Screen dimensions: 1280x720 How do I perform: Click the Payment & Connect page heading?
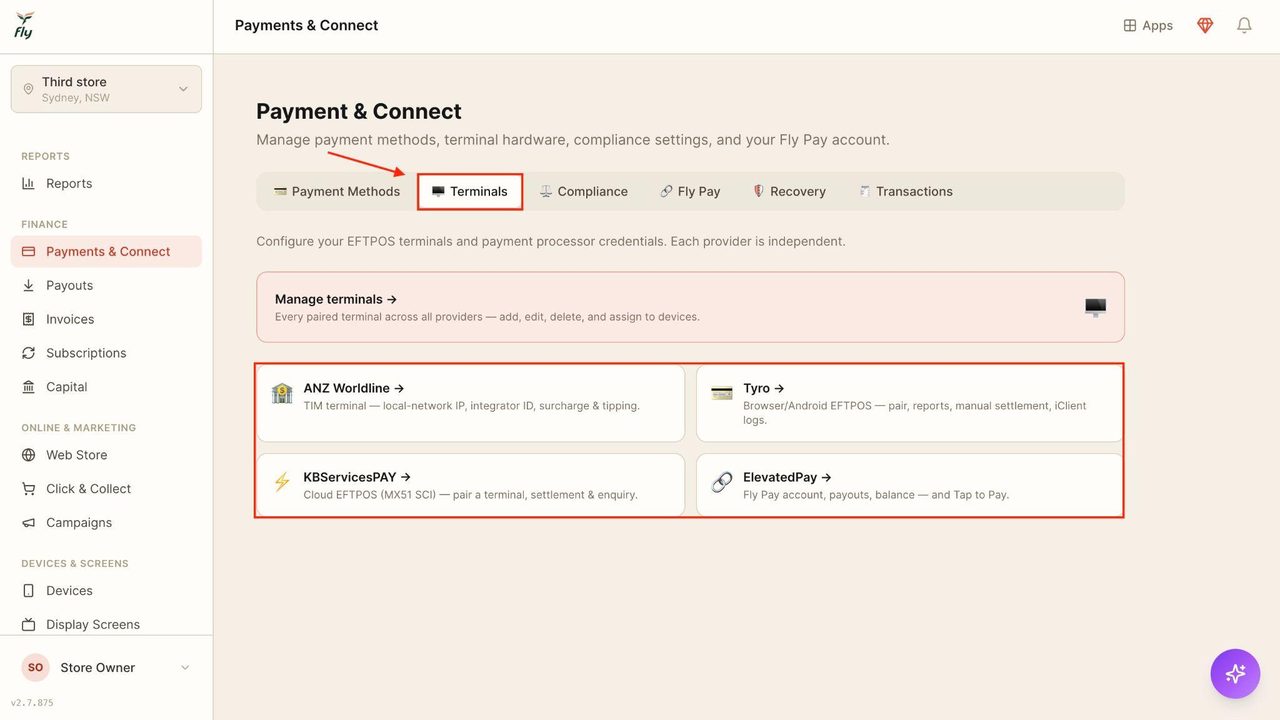click(x=359, y=111)
